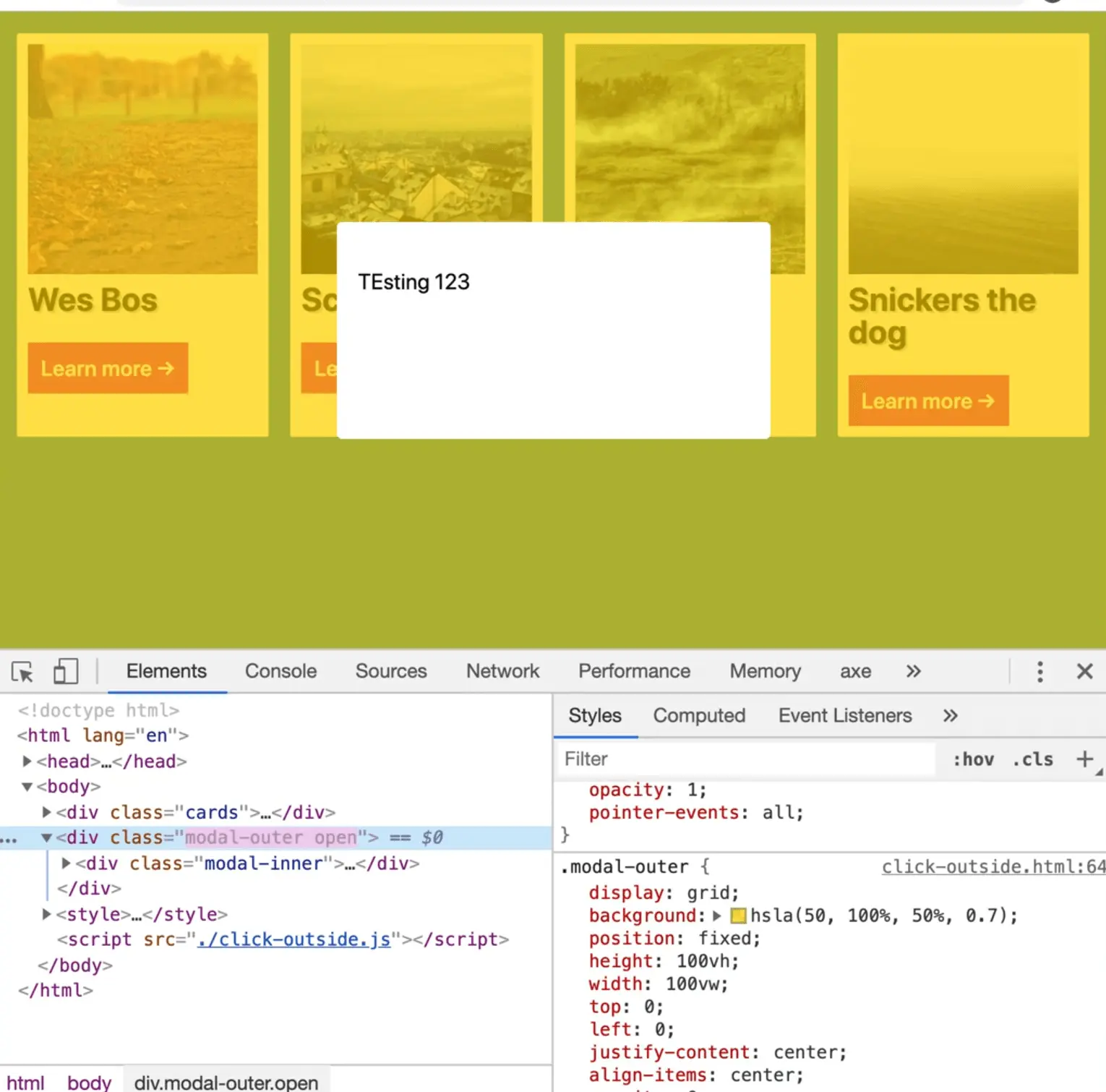Click the yellow hsla background color swatch

[x=738, y=916]
